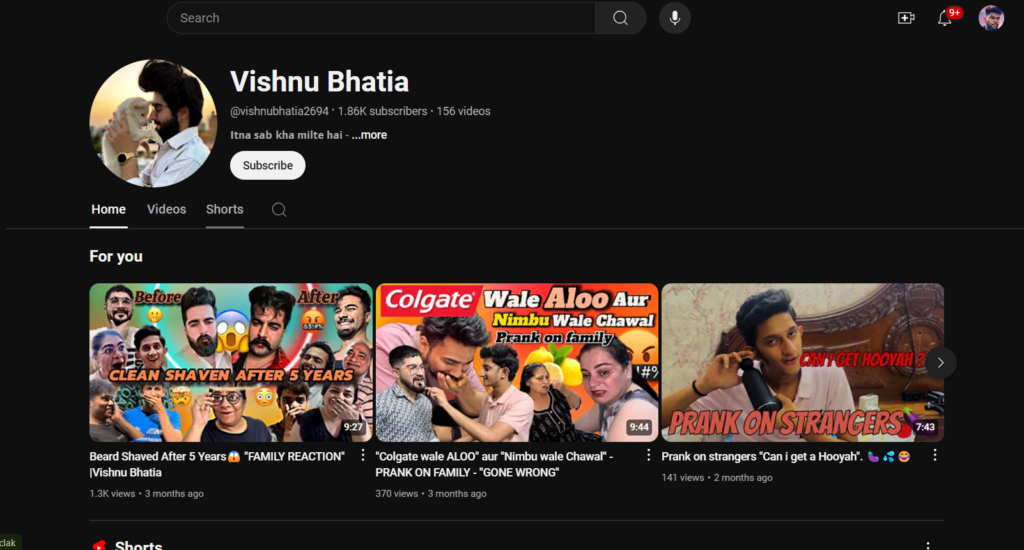Activate voice search microphone icon
Image resolution: width=1024 pixels, height=550 pixels.
675,18
